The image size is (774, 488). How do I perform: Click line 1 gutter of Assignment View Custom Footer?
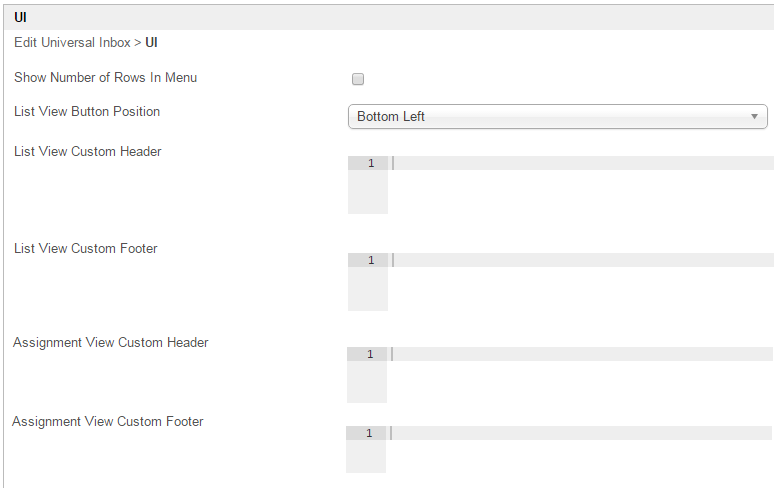(x=368, y=433)
